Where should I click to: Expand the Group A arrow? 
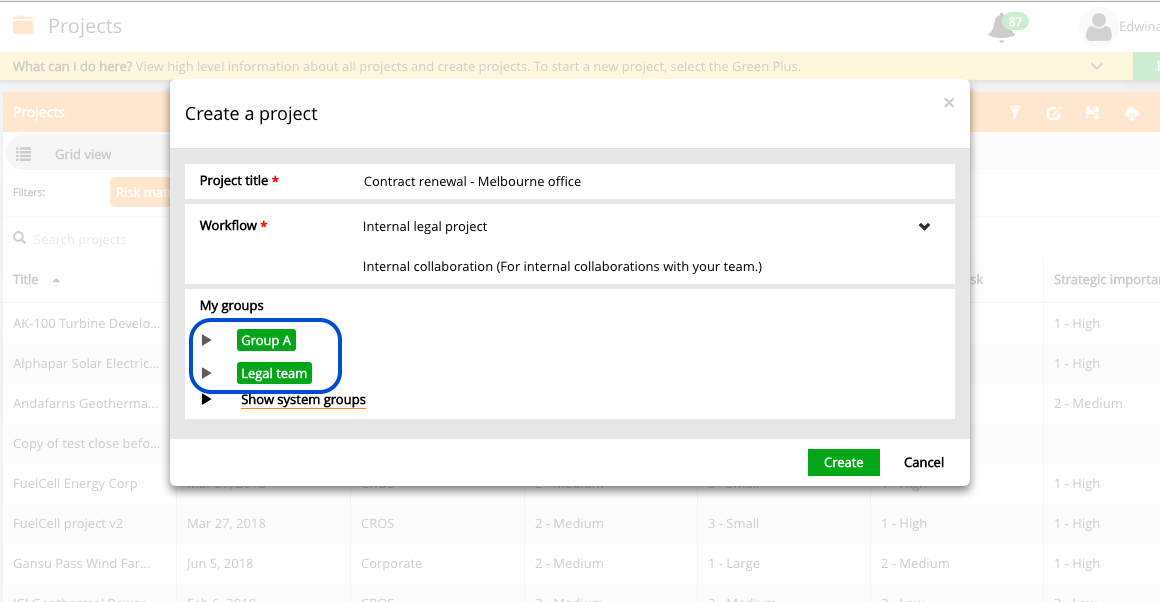click(206, 340)
